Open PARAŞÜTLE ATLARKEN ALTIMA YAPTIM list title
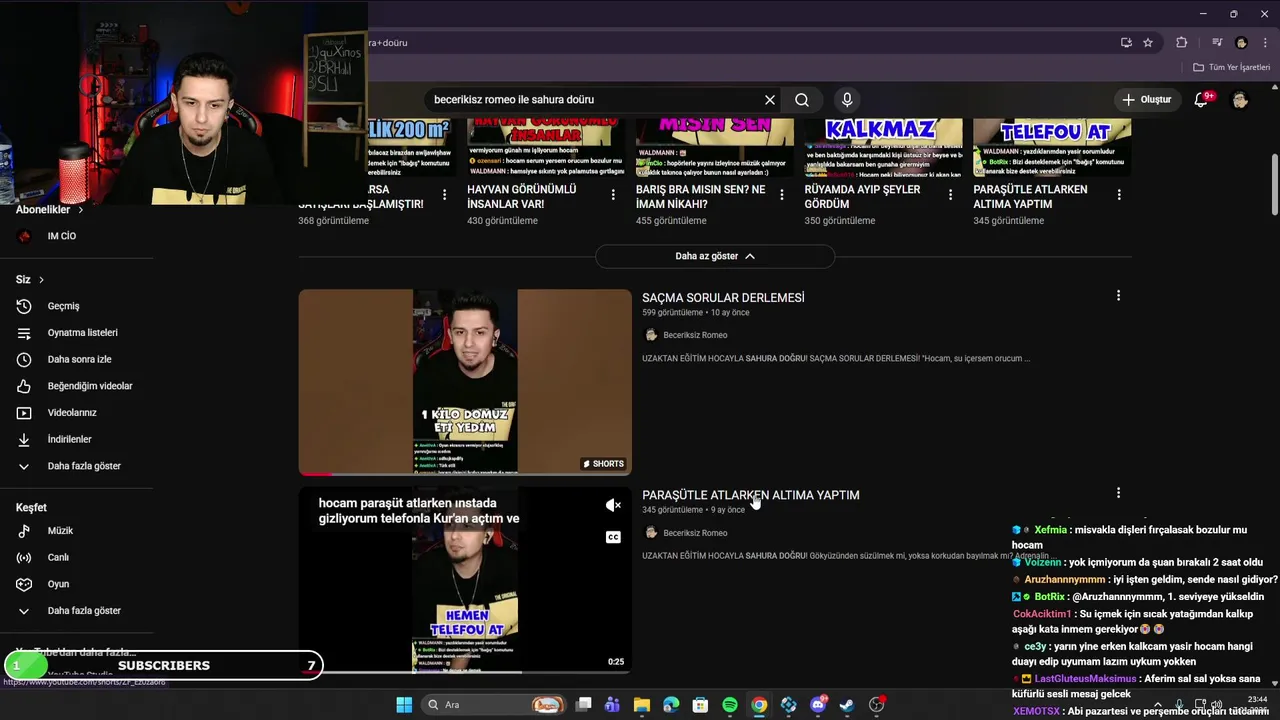Image resolution: width=1280 pixels, height=720 pixels. (x=751, y=495)
